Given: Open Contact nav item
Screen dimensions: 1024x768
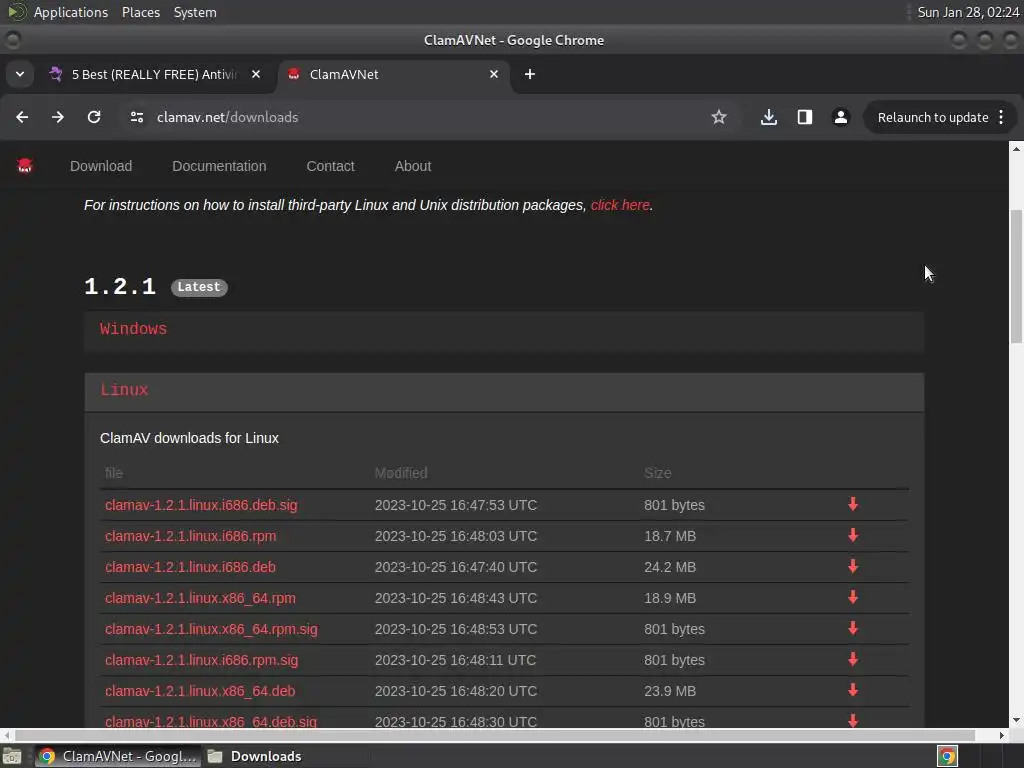Looking at the screenshot, I should pyautogui.click(x=330, y=166).
